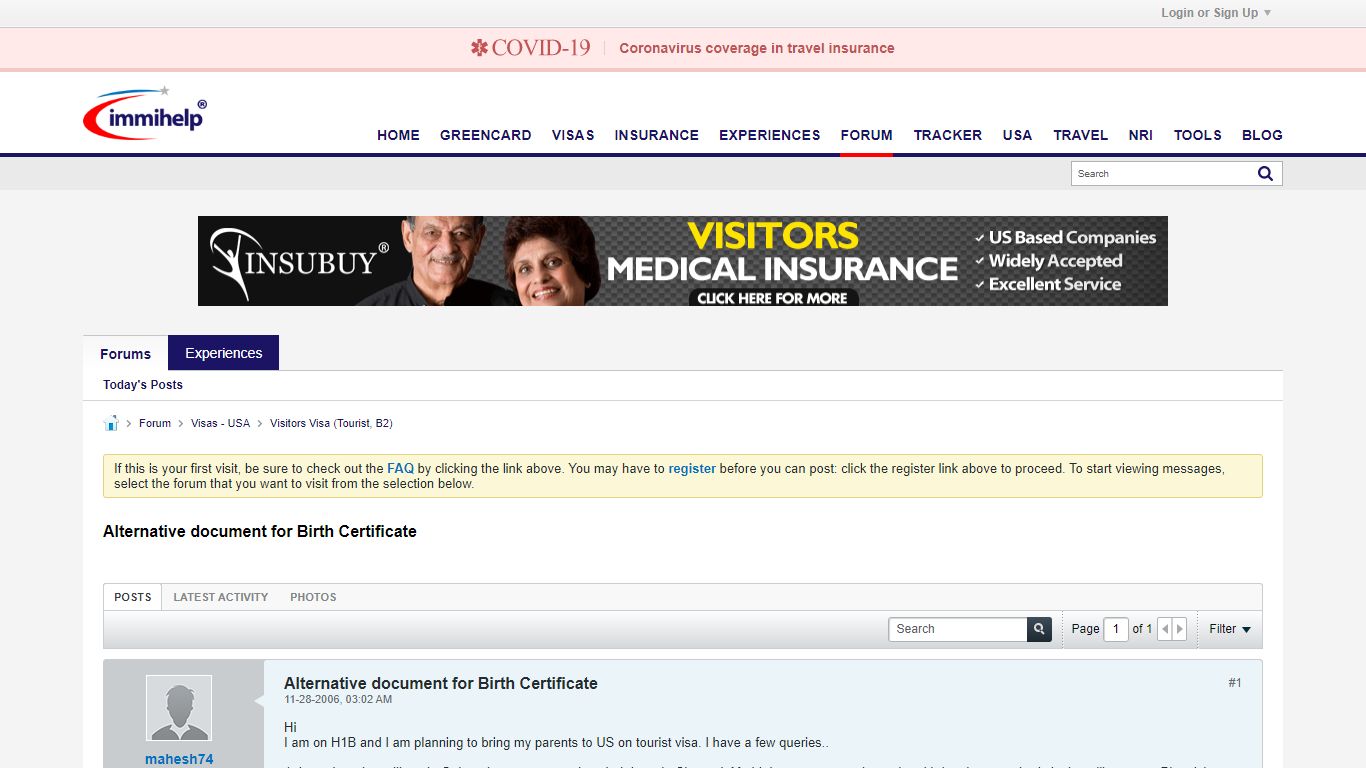
Task: Click Forum breadcrumb link
Action: tap(155, 423)
